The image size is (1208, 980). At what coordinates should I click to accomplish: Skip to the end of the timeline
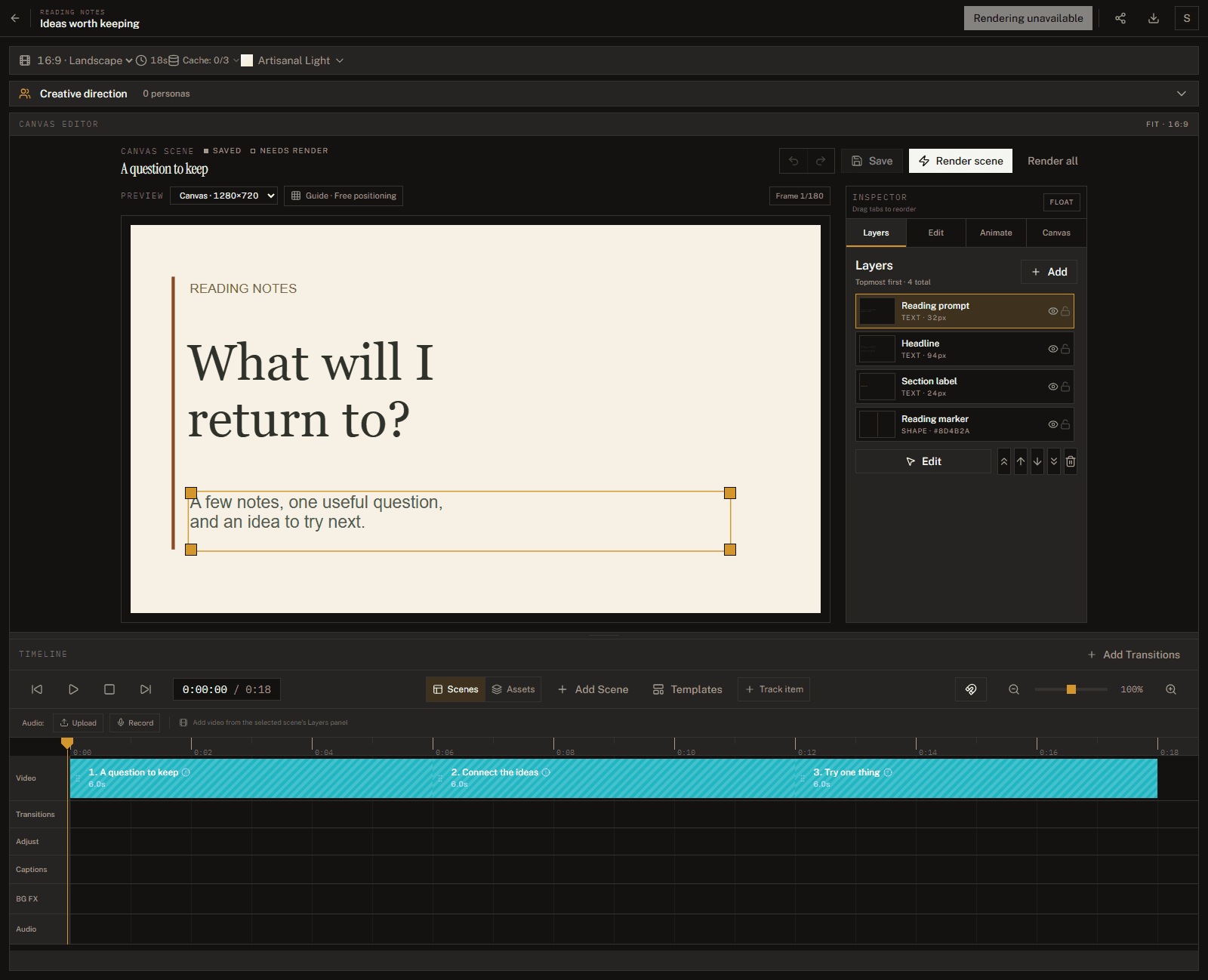(x=146, y=689)
